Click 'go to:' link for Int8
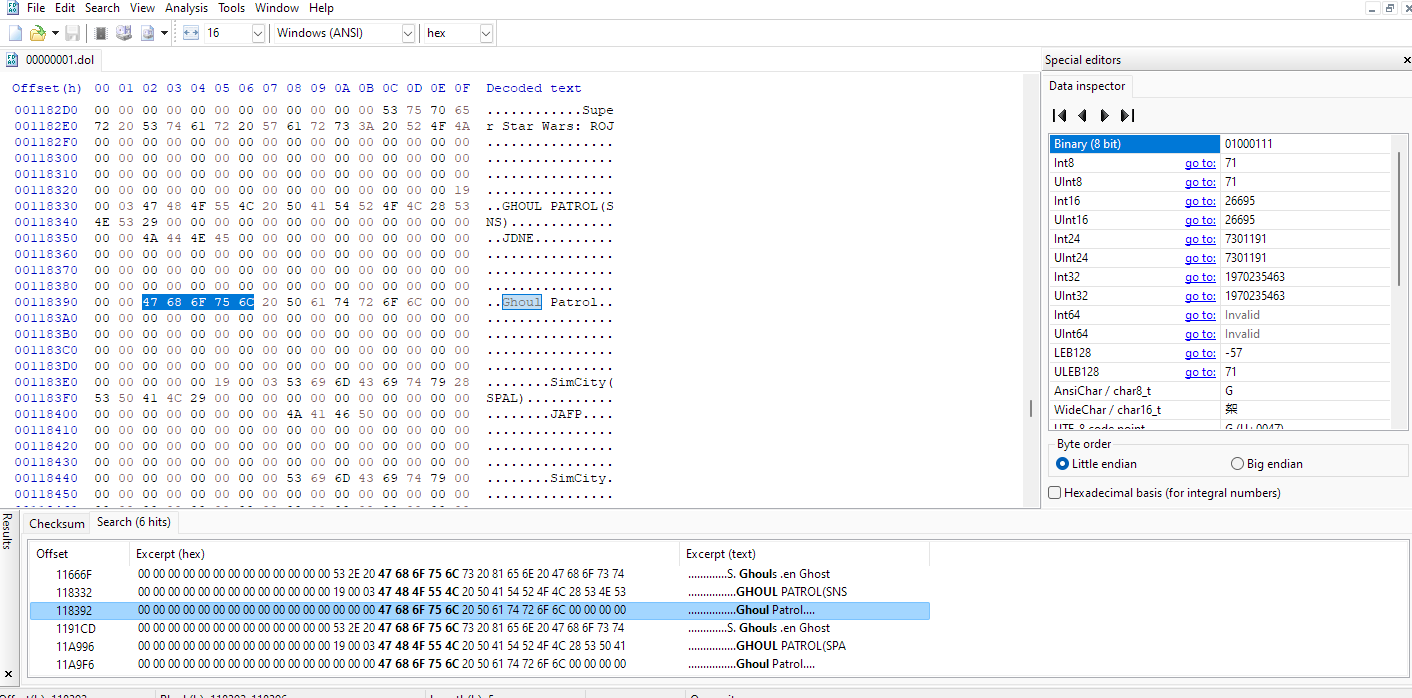 pyautogui.click(x=1200, y=163)
